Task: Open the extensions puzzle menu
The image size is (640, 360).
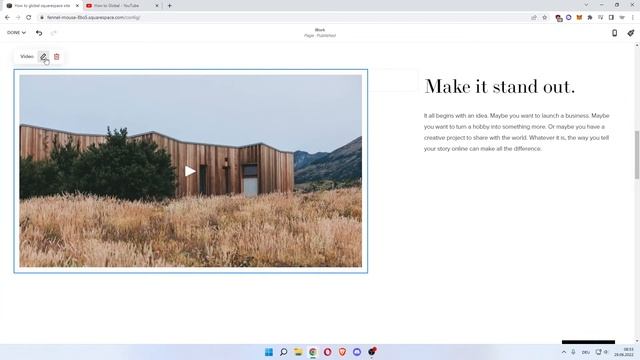Action: (590, 18)
